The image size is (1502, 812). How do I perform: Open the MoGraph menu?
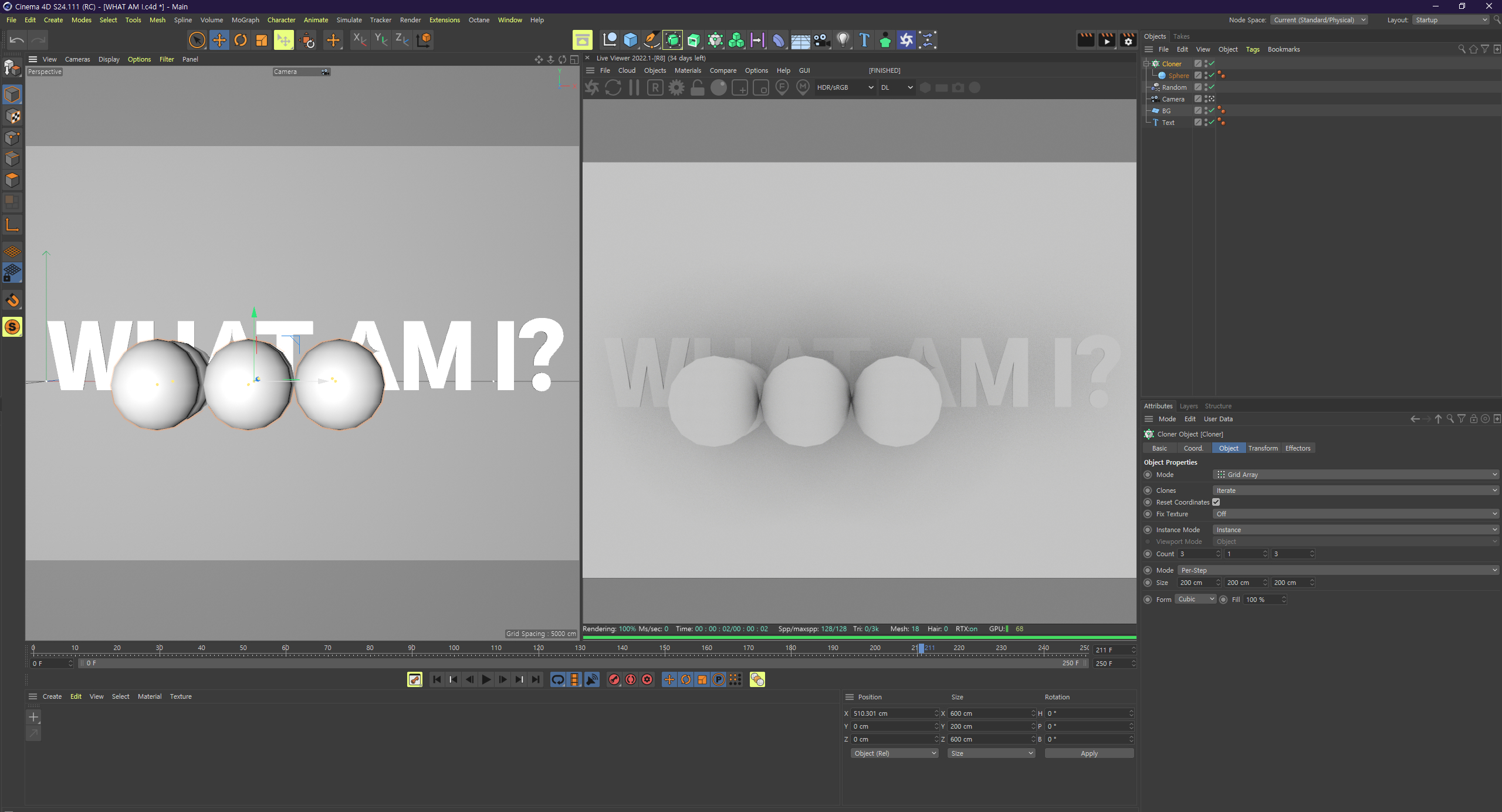[245, 20]
